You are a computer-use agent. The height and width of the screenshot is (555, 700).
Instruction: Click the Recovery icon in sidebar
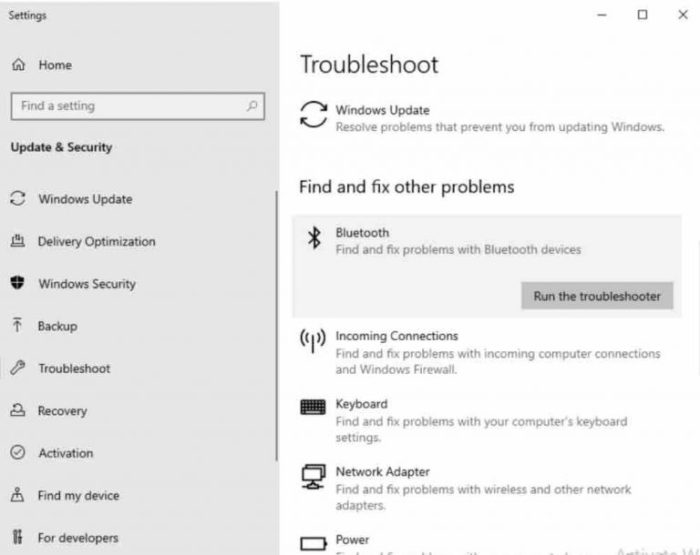tap(17, 411)
